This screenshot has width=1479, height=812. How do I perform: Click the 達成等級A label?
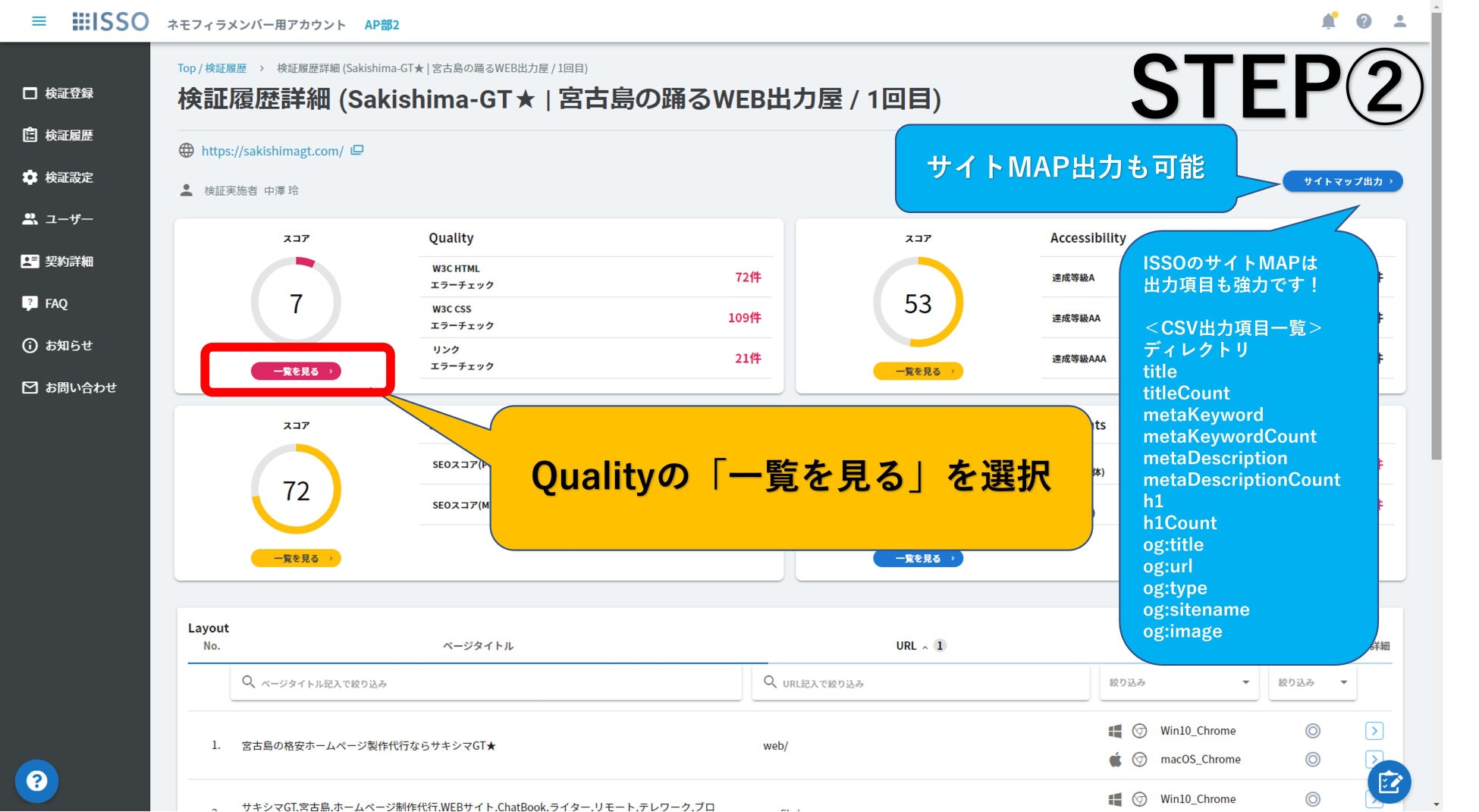[x=1073, y=278]
